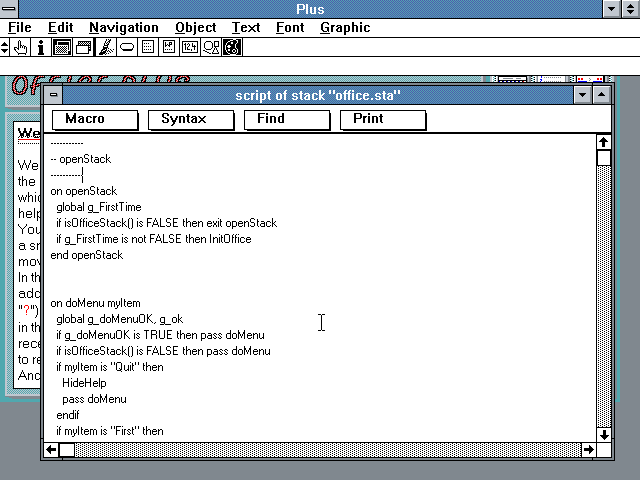The height and width of the screenshot is (480, 640).
Task: Select the foreground card layer tool
Action: click(x=62, y=47)
